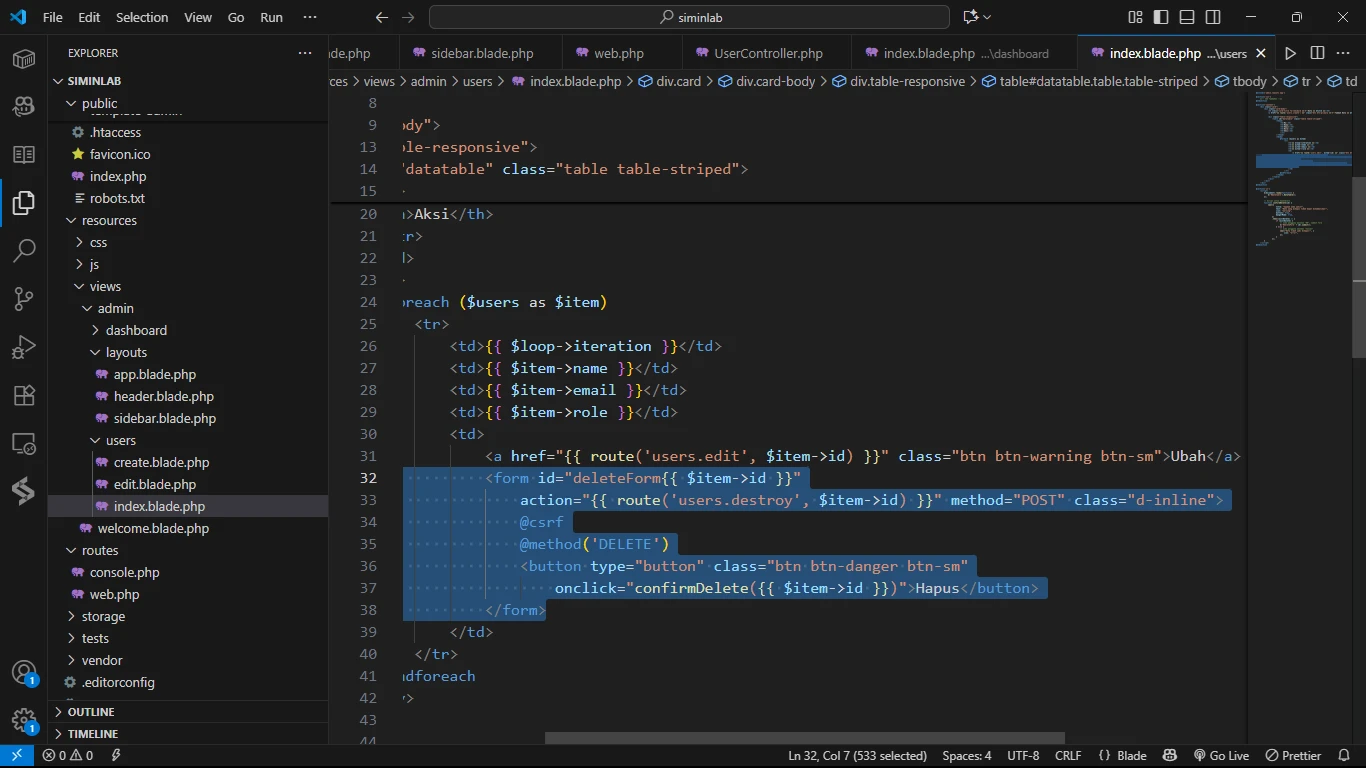Open the Search view in activity bar

(24, 250)
